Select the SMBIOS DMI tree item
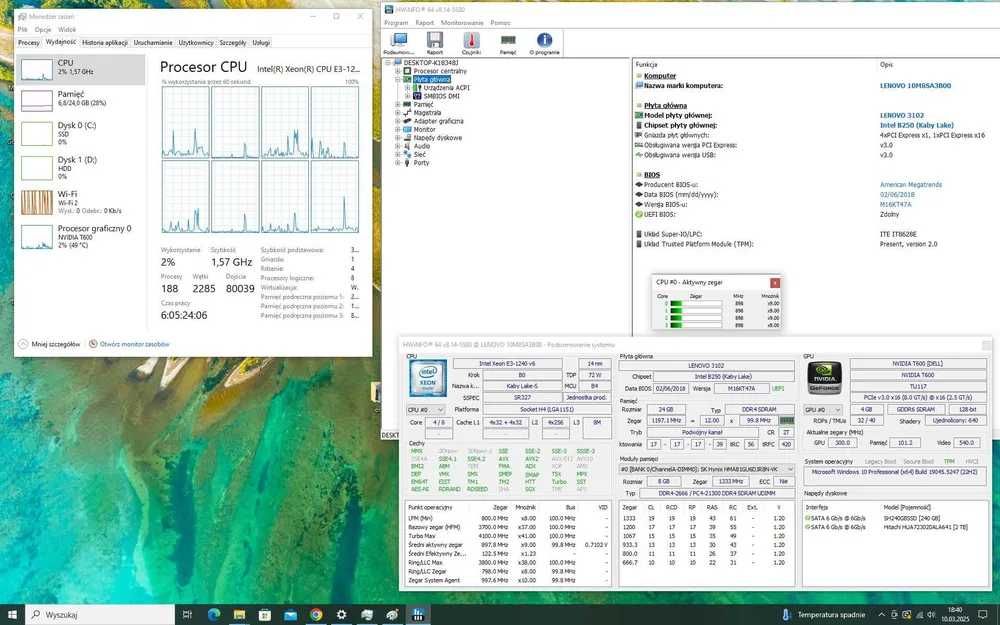Screen dimensions: 1000x625 [x=441, y=96]
